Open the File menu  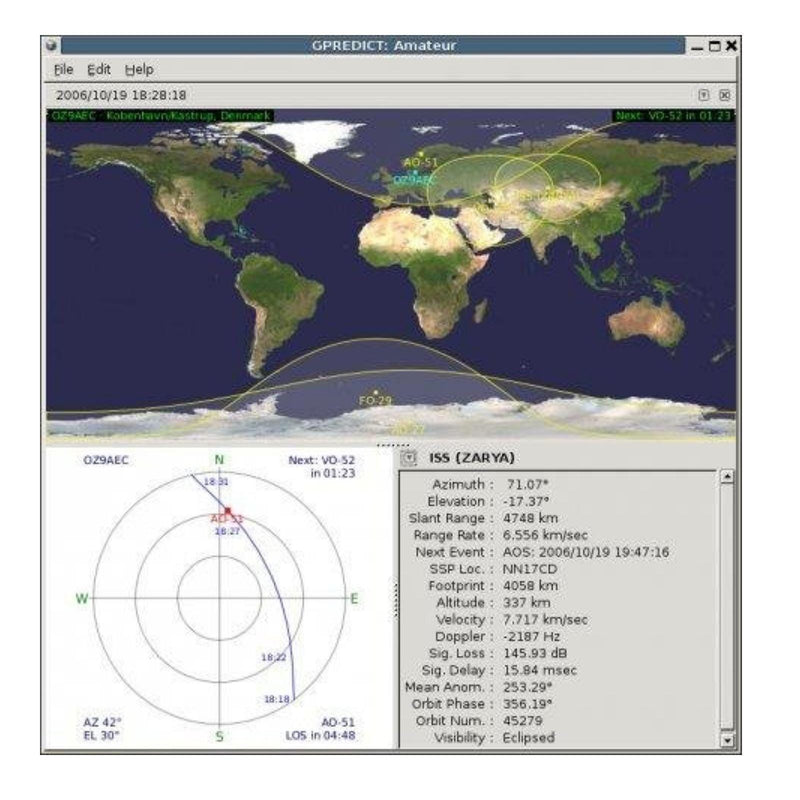point(63,69)
